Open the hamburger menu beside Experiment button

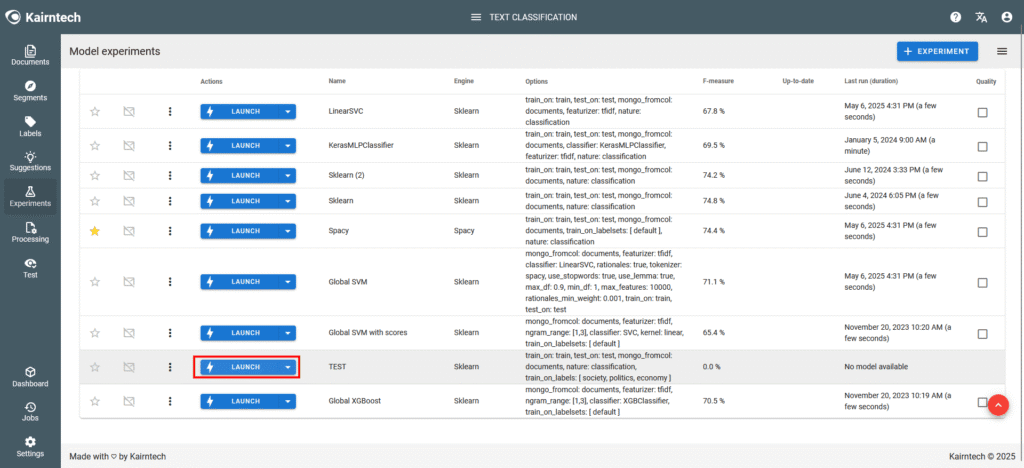tap(1002, 51)
